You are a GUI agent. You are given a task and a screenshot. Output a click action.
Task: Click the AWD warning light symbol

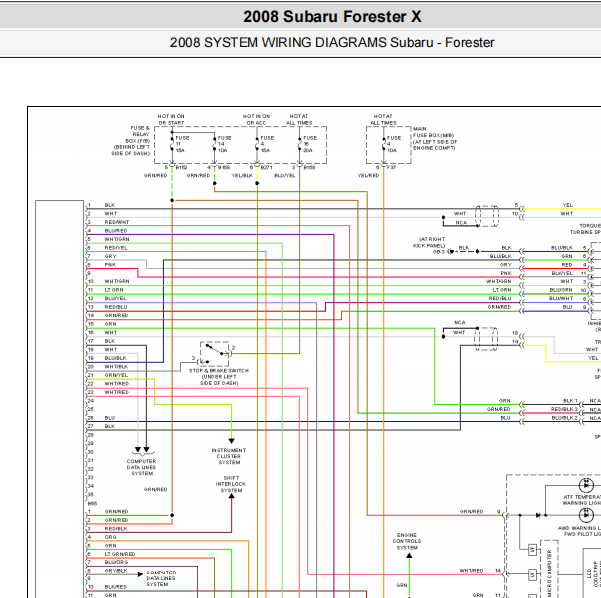[586, 515]
